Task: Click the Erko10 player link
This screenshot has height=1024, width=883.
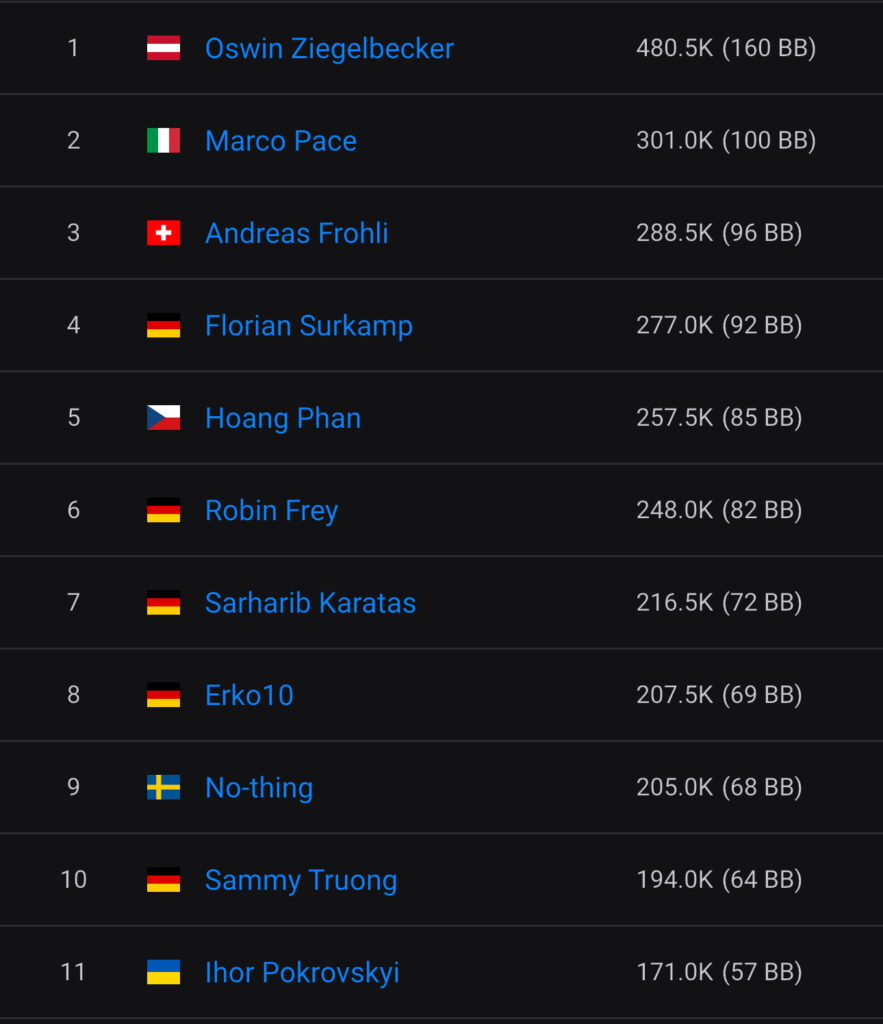Action: point(249,695)
